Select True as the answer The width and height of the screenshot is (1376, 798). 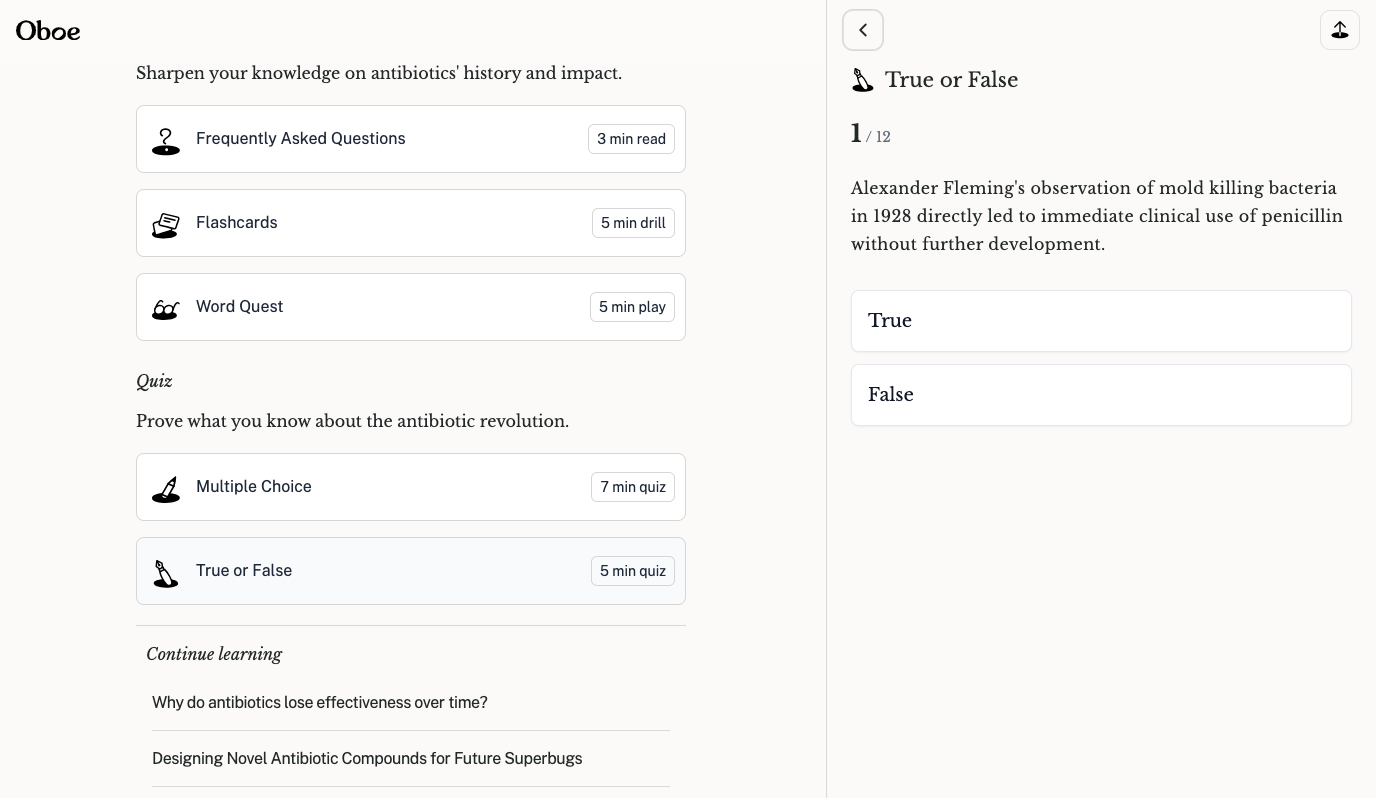pos(1100,321)
